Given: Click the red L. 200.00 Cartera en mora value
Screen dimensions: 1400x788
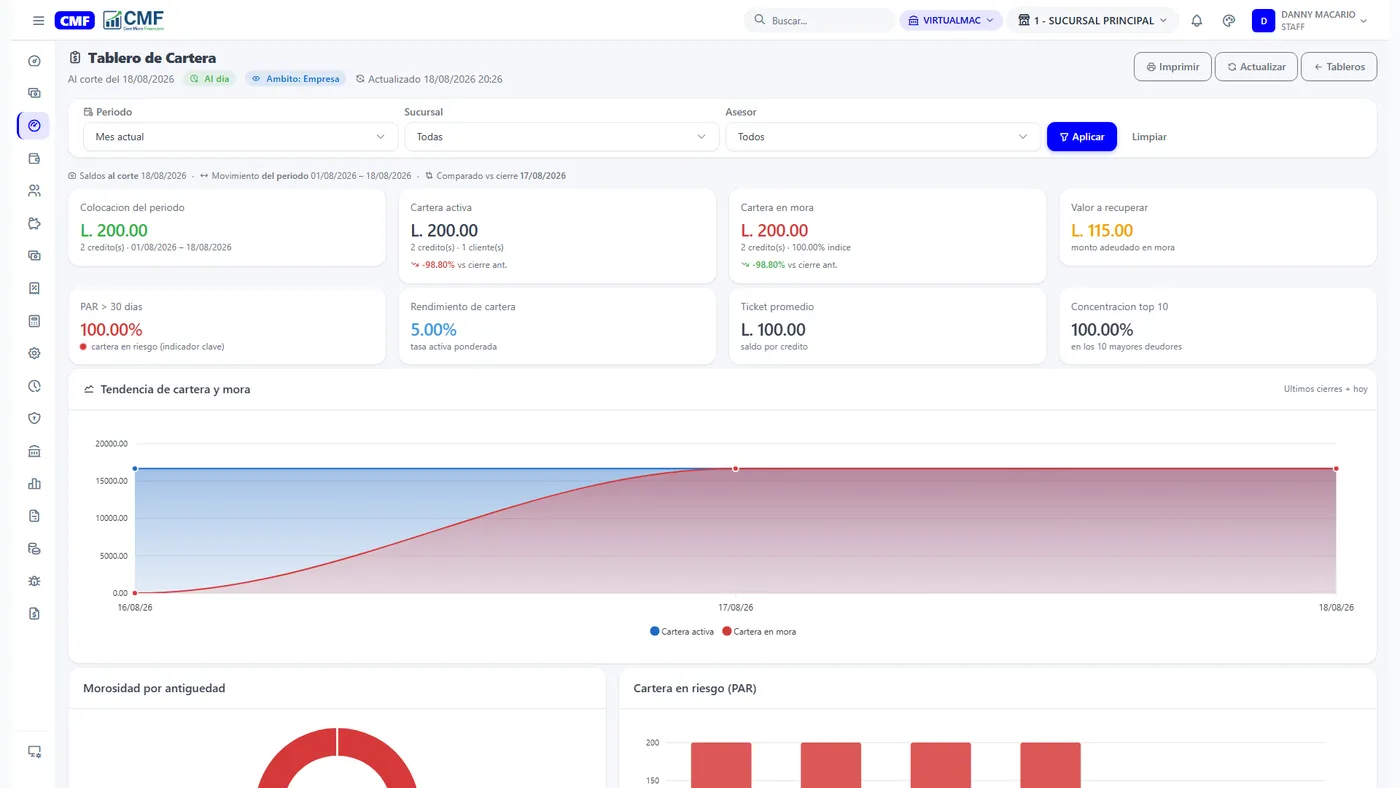Looking at the screenshot, I should coord(774,231).
